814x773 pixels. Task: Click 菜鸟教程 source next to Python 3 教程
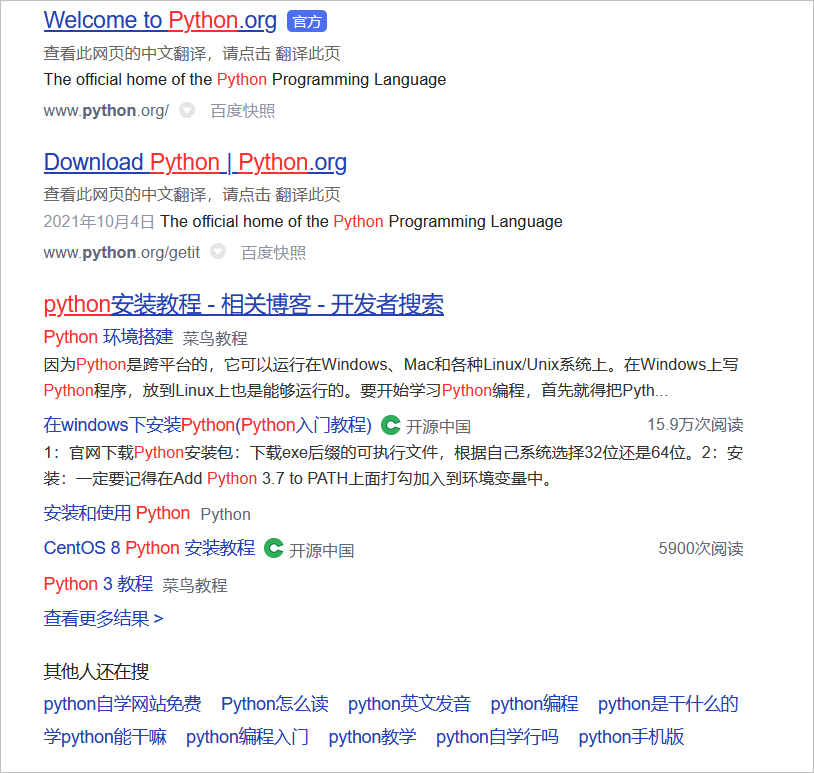(195, 586)
